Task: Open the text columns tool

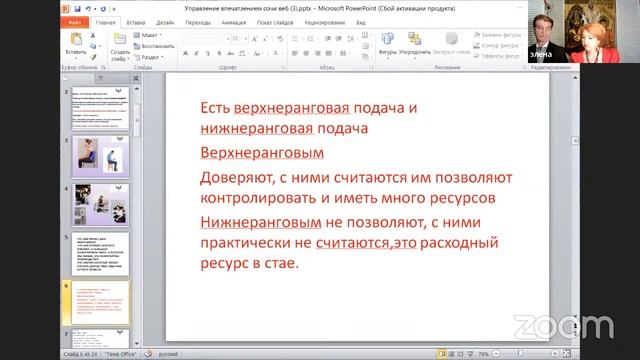Action: pyautogui.click(x=343, y=53)
